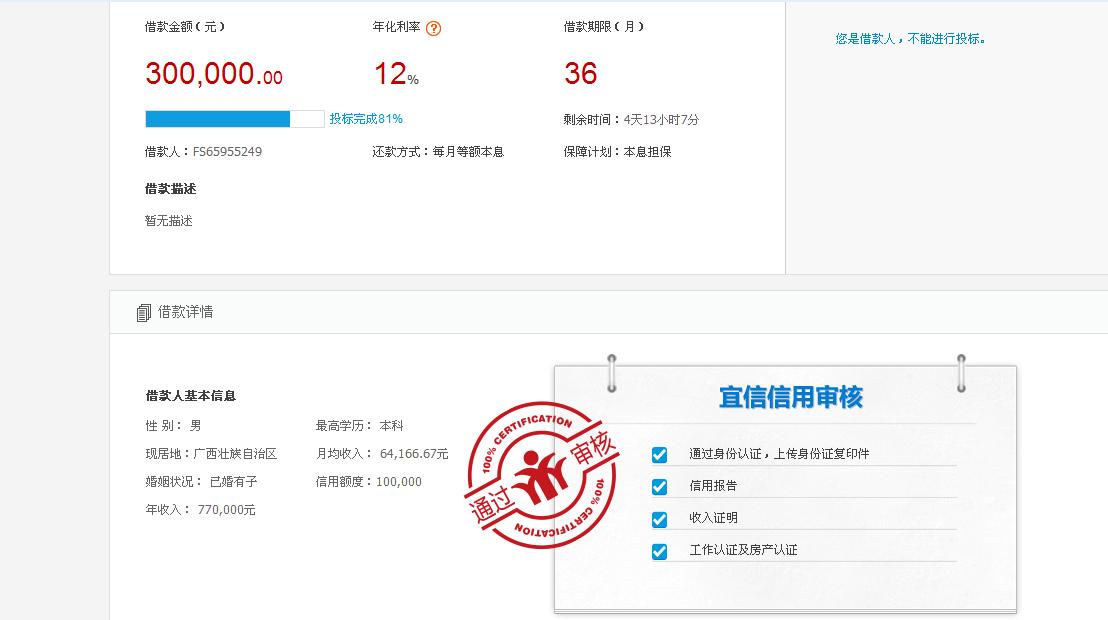
Task: Click the red certification passed stamp
Action: click(542, 475)
